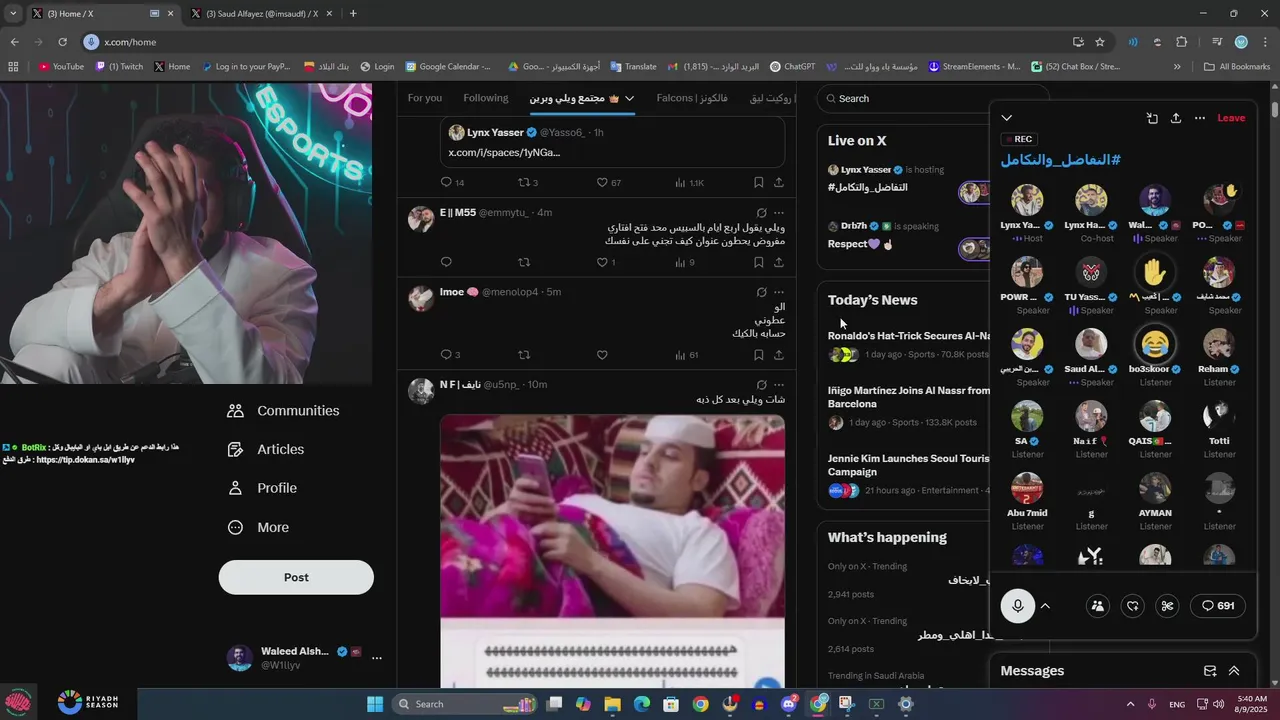Open bo3skoor listener avatar in Space
This screenshot has width=1280, height=720.
[1155, 345]
